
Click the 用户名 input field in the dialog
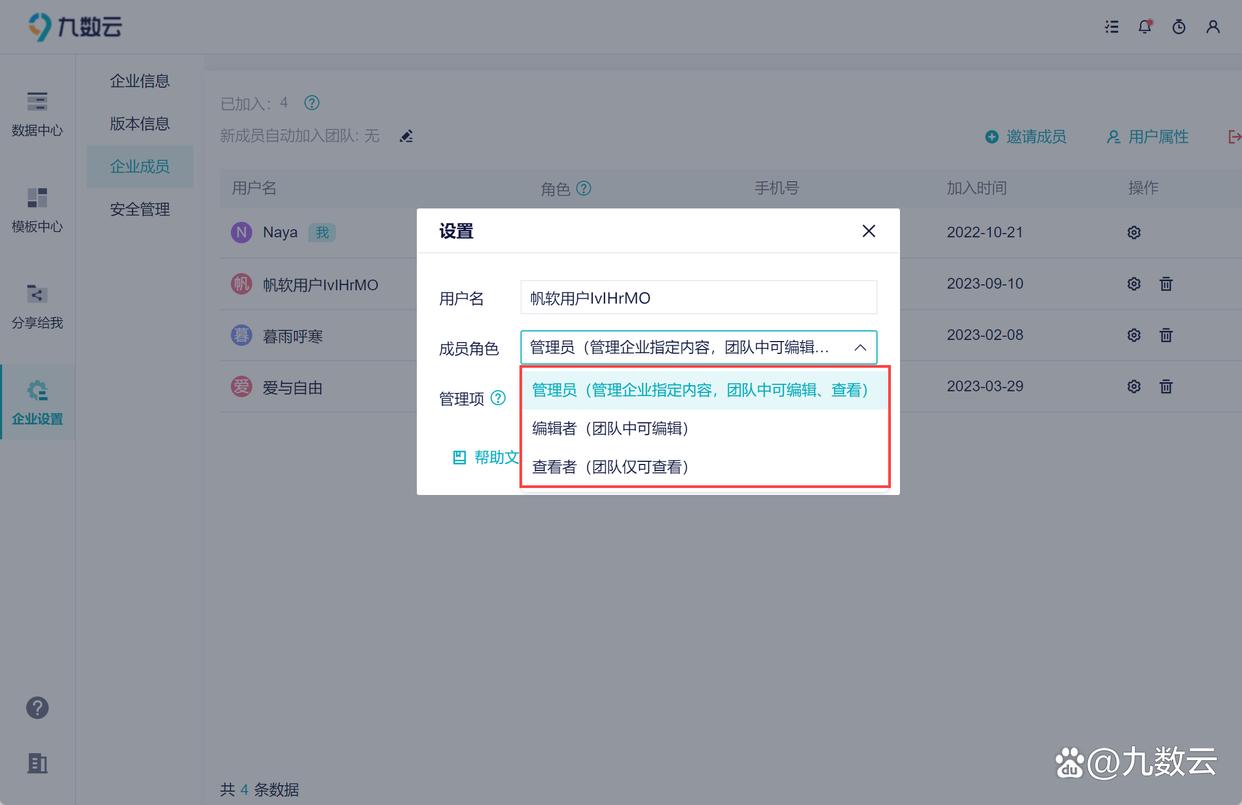(x=697, y=297)
